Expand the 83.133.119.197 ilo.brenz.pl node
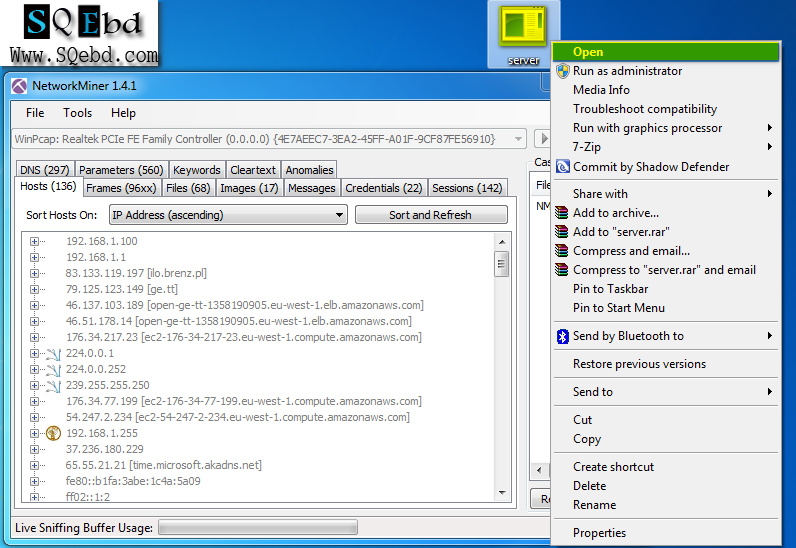796x548 pixels. (x=35, y=273)
